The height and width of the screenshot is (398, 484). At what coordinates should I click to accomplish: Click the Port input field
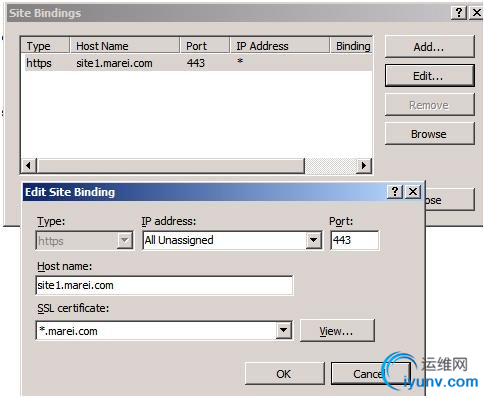pos(355,240)
